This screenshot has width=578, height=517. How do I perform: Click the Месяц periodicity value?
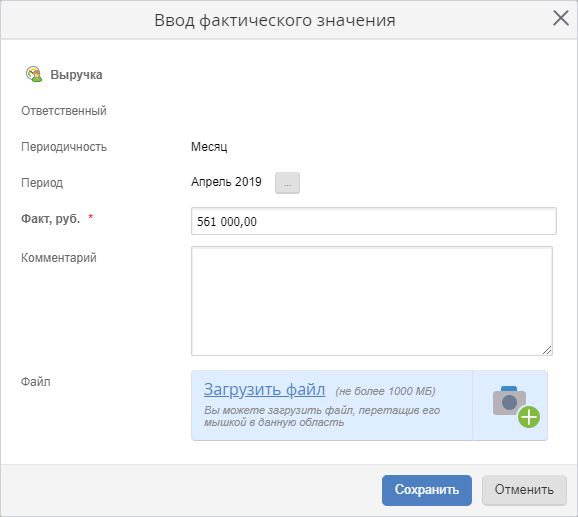(209, 147)
